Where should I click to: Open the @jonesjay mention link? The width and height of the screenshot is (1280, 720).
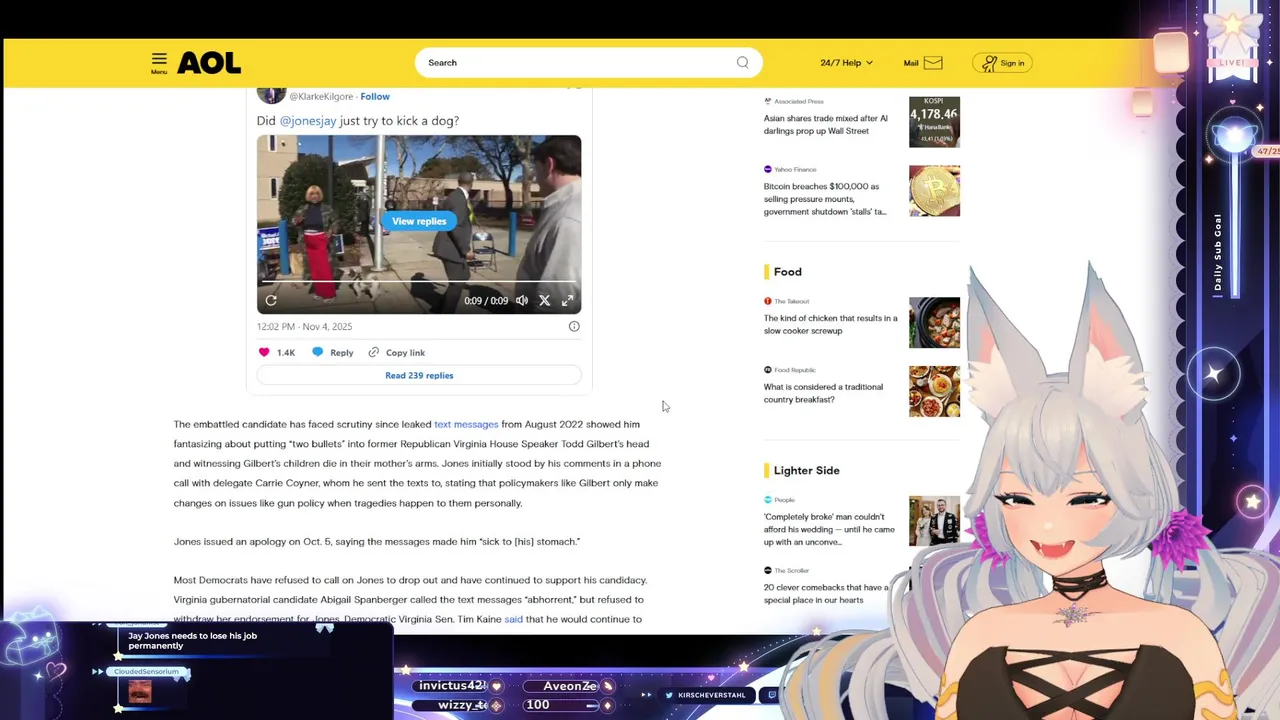coord(308,121)
